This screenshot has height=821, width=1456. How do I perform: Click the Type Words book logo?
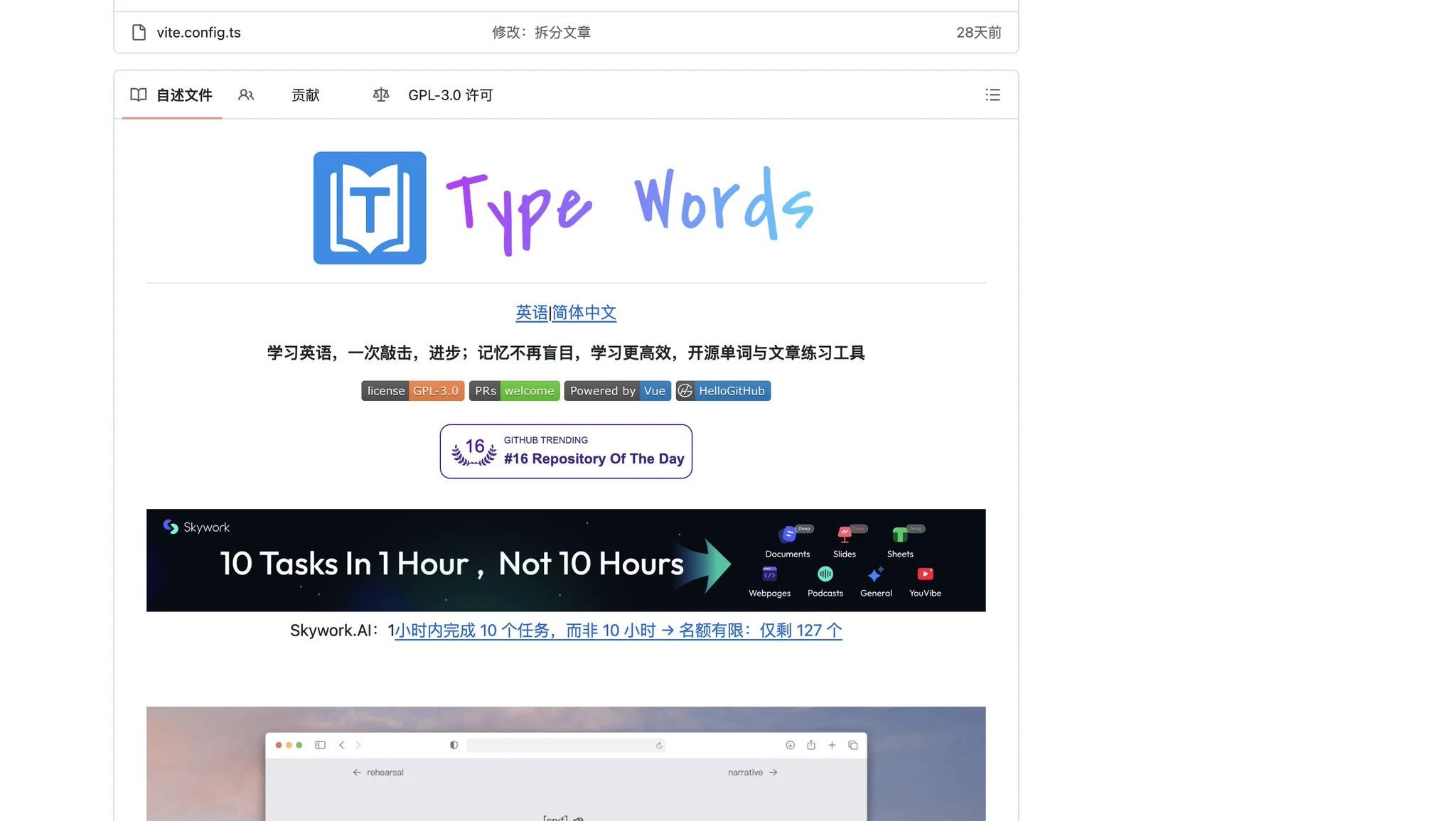point(370,207)
